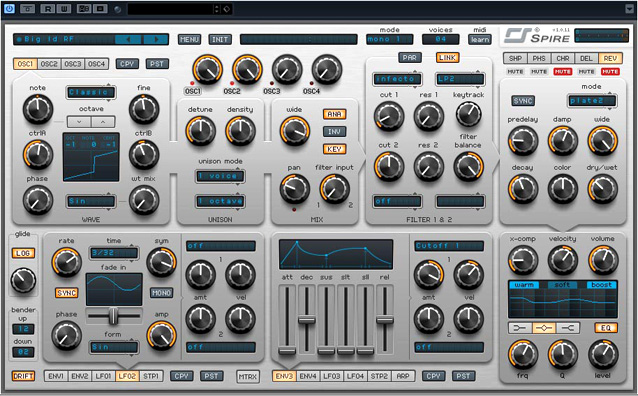Click the OSC4 mix level knob
The image size is (638, 396).
coord(327,70)
